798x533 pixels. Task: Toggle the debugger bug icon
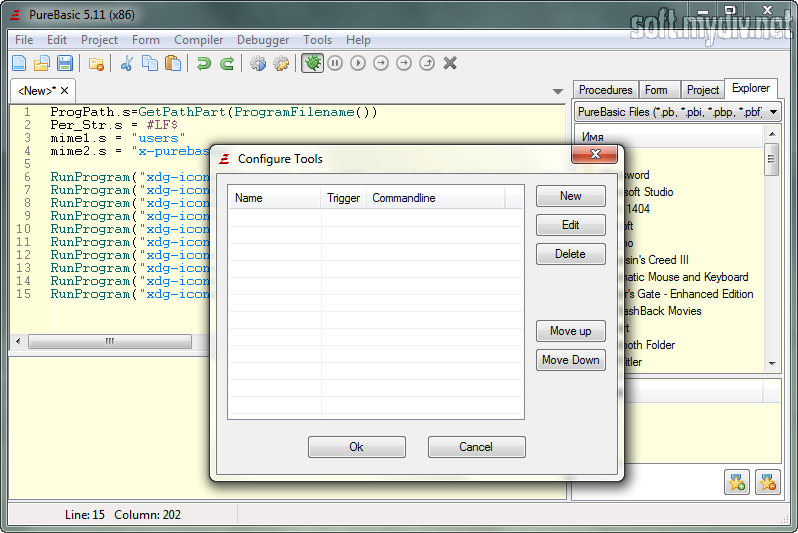pos(312,63)
